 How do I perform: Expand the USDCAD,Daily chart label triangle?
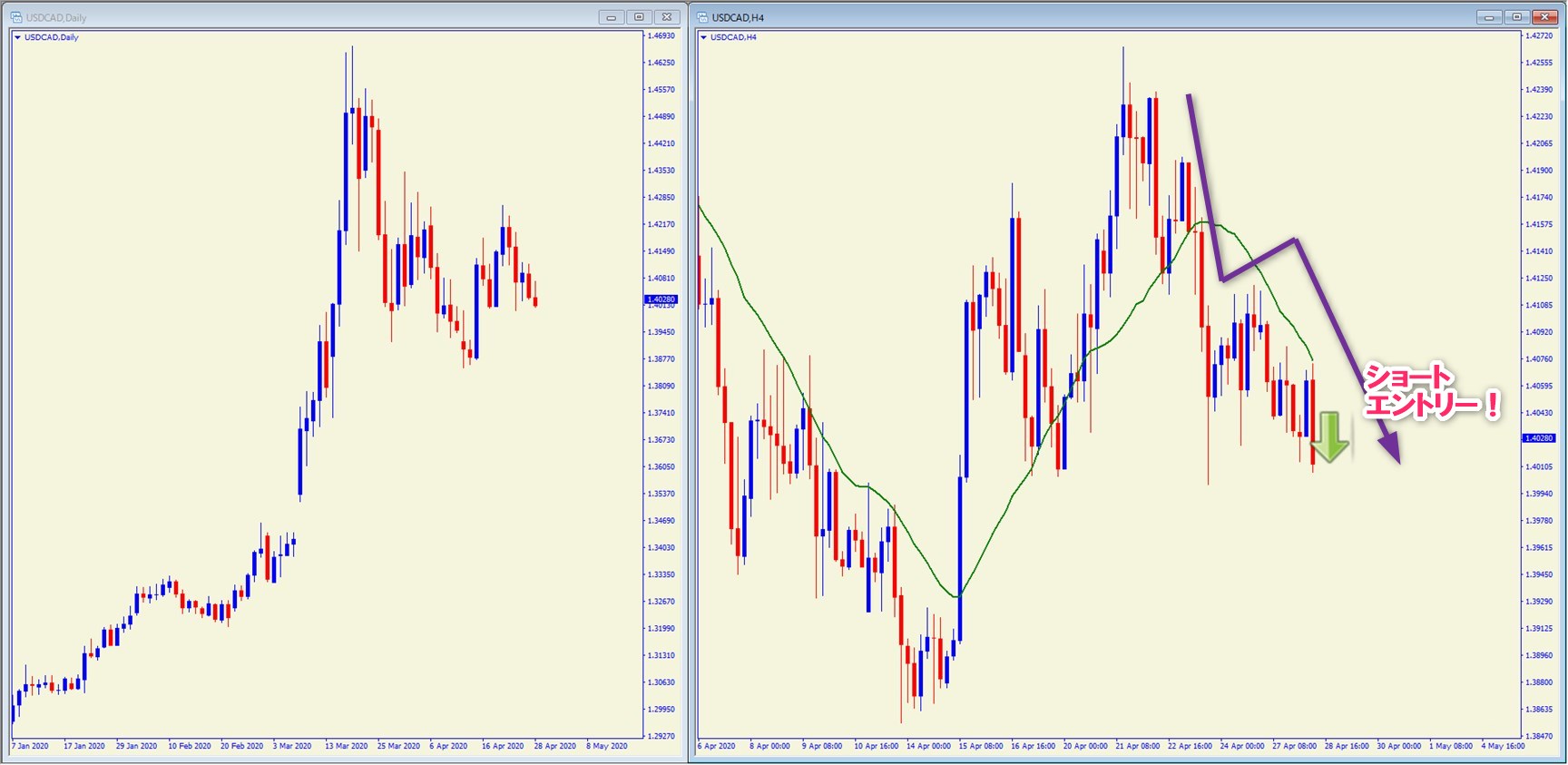pos(17,37)
